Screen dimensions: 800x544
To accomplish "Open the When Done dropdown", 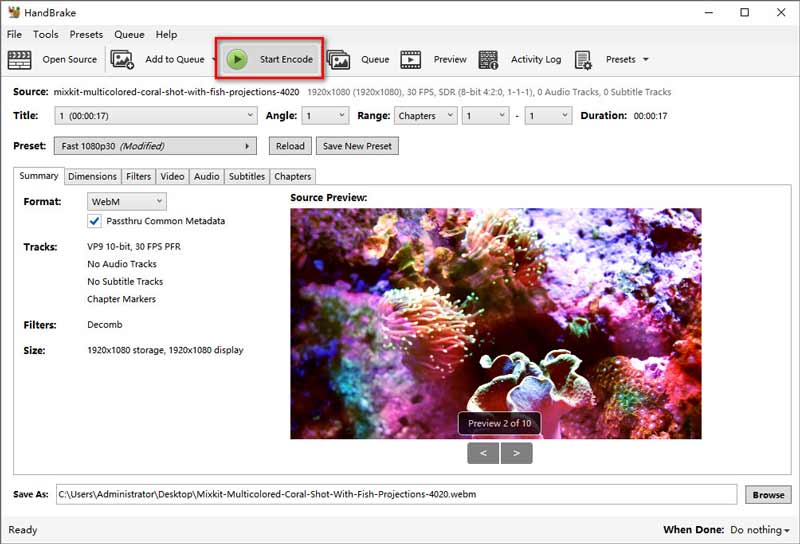I will point(760,530).
